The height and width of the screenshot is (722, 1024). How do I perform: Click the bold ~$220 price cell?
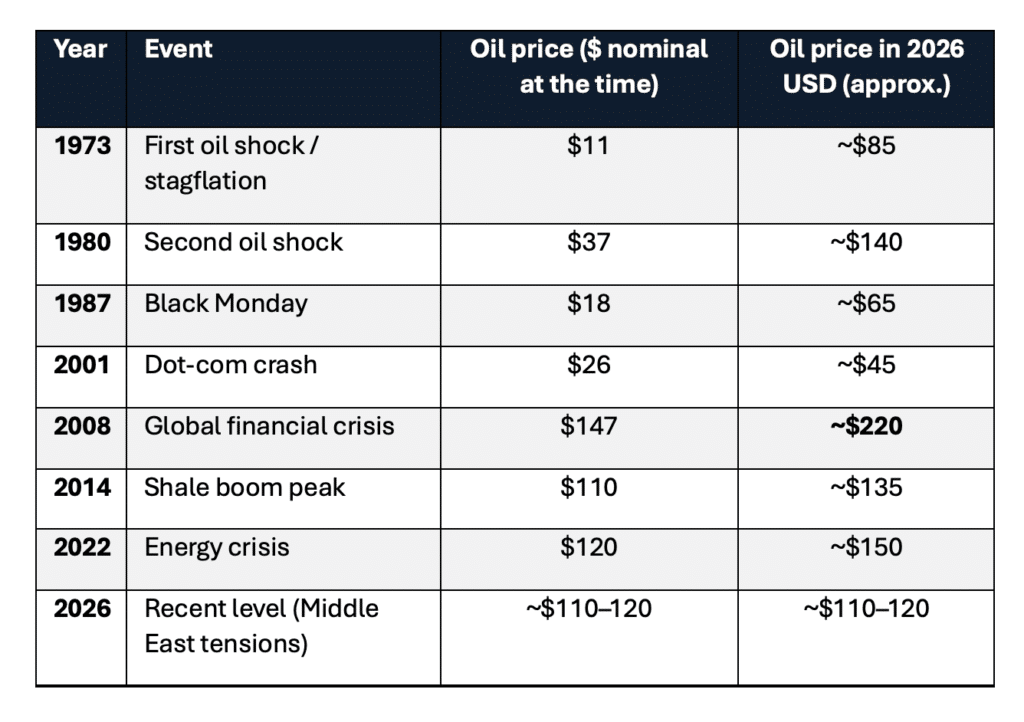[x=866, y=426]
